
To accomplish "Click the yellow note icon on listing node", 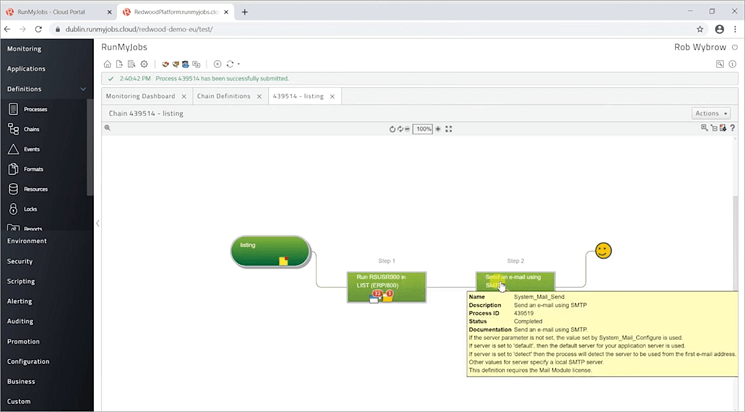I will 284,260.
